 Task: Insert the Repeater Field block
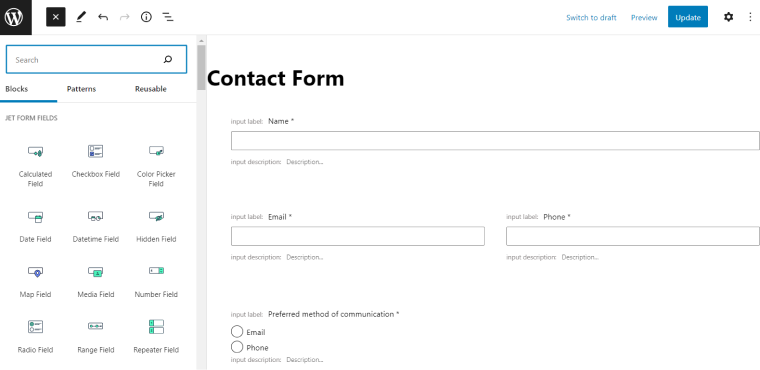tap(156, 337)
